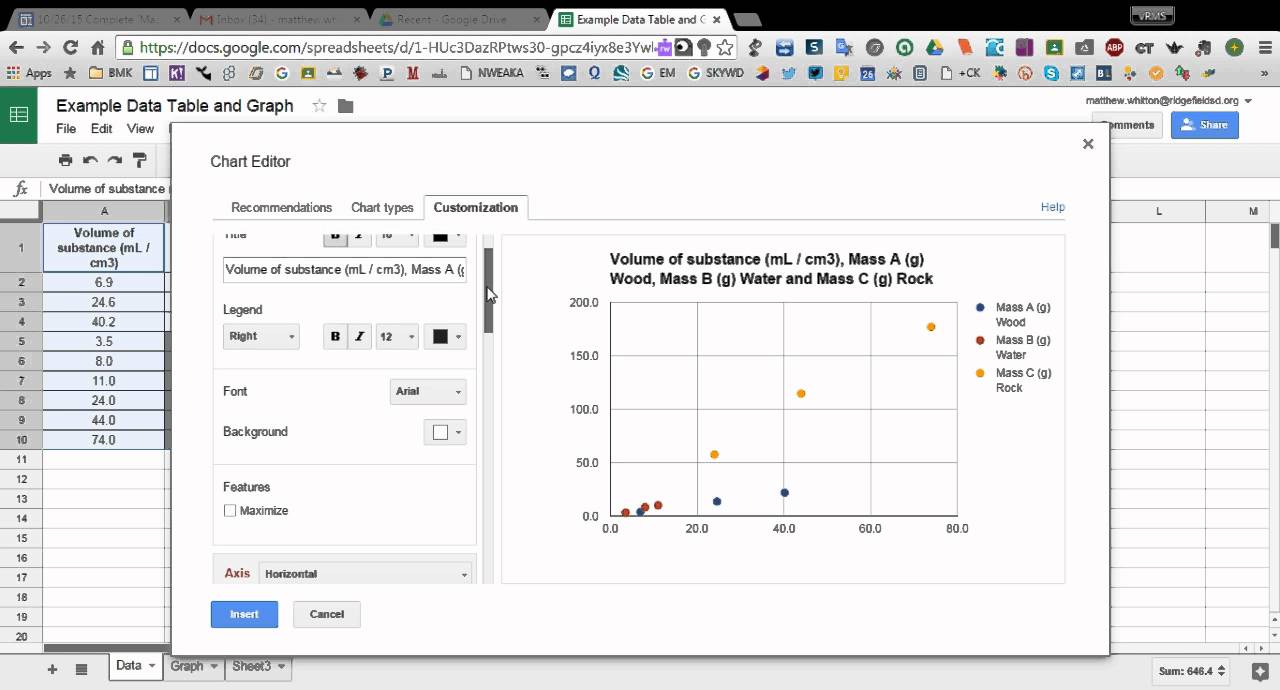The image size is (1280, 690).
Task: Select the Customization tab
Action: [476, 208]
